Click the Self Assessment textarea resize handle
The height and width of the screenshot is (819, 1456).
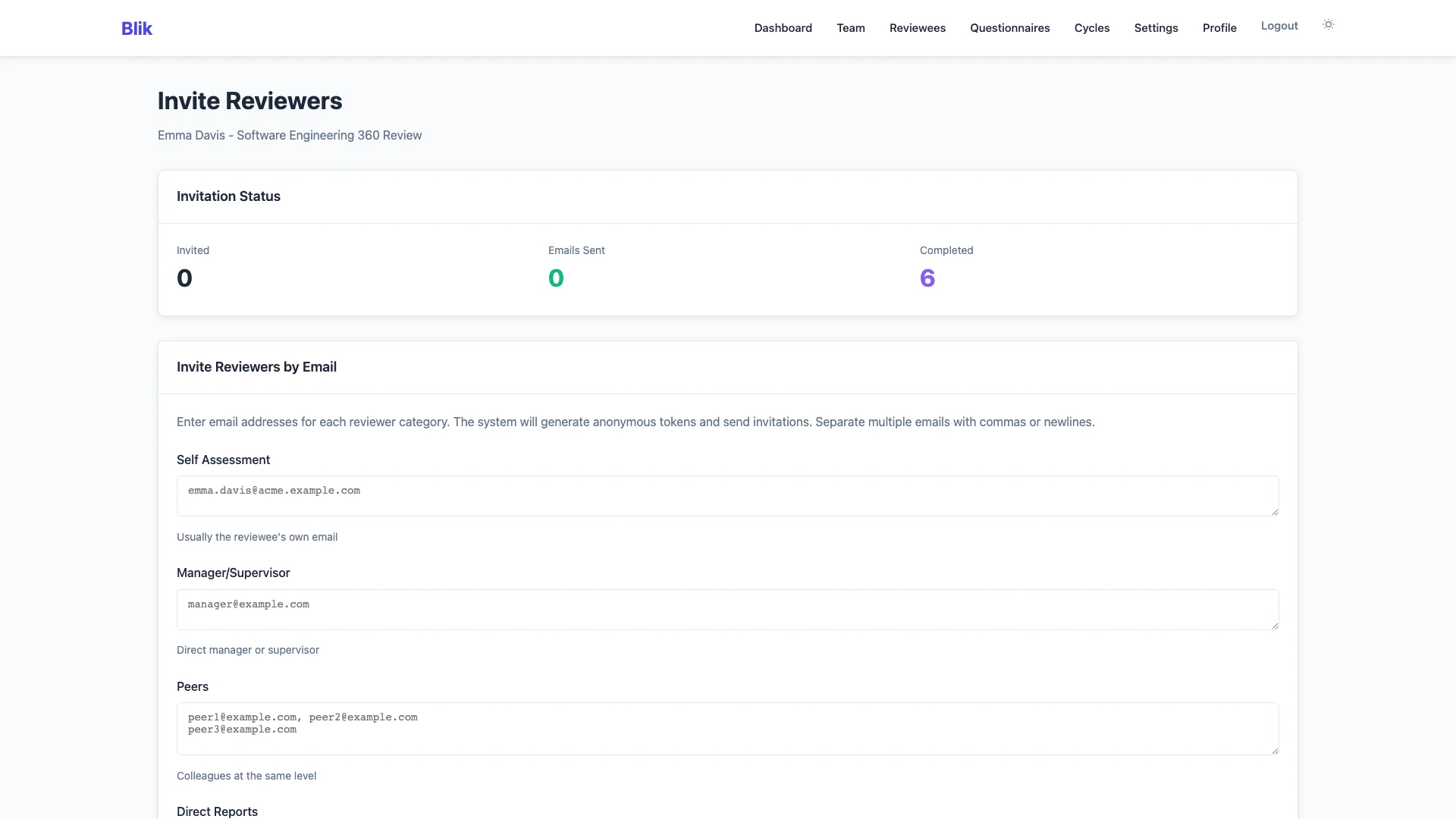coord(1275,512)
